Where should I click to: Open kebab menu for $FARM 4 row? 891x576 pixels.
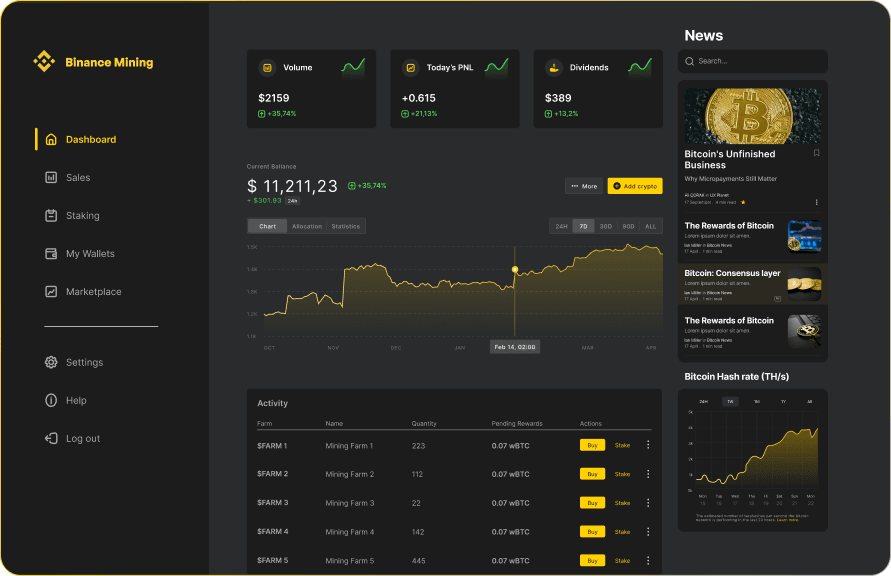(648, 532)
